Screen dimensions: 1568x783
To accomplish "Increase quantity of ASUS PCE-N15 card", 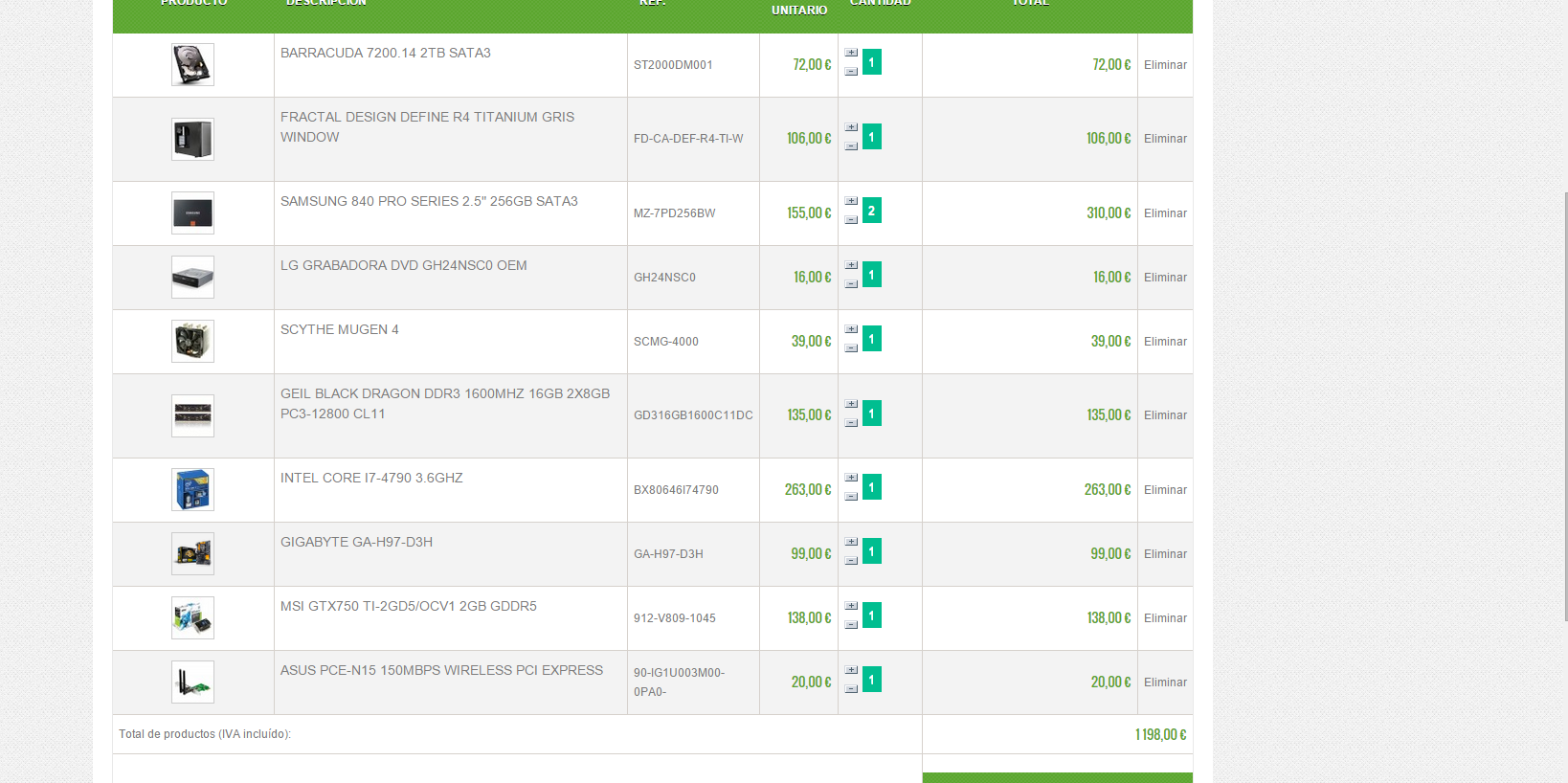I will tap(851, 670).
